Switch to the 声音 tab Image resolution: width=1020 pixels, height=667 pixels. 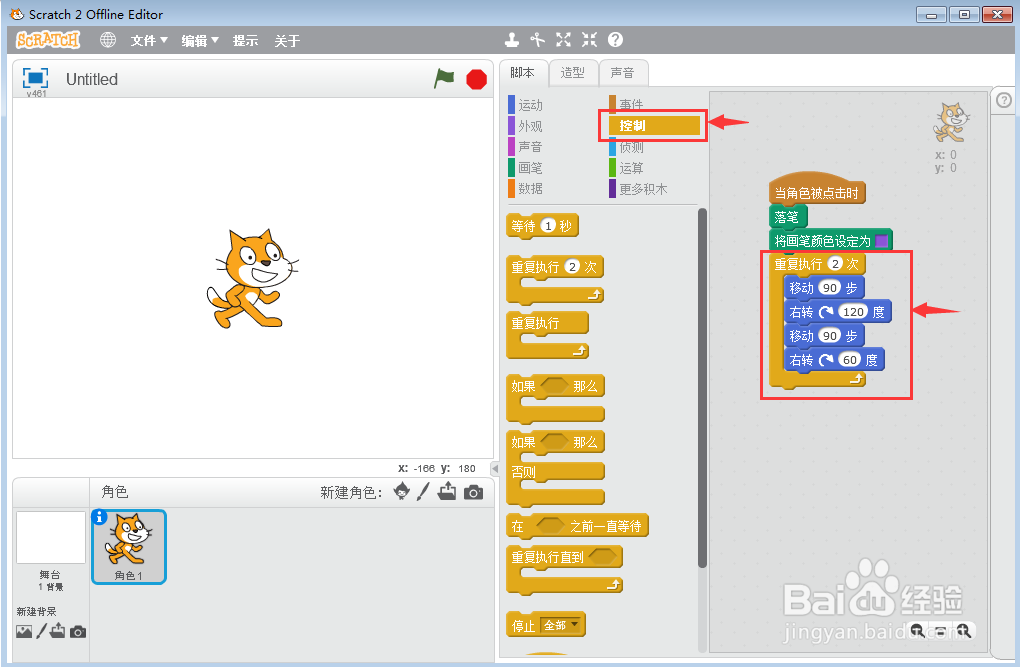tap(623, 72)
